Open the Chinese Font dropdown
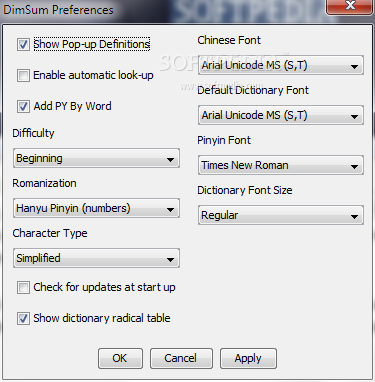The height and width of the screenshot is (382, 375). (x=281, y=65)
